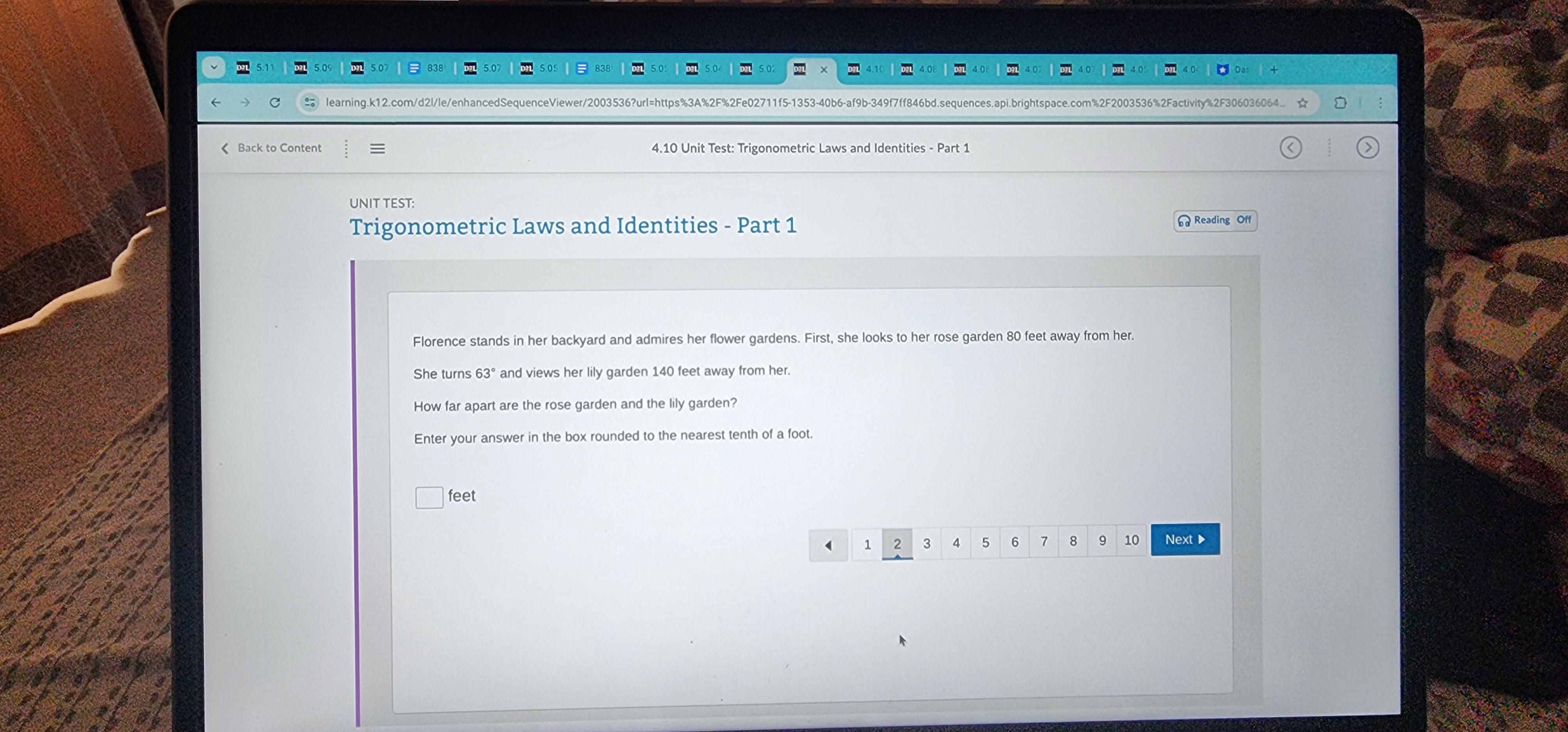This screenshot has height=732, width=1568.
Task: Click the dotted divider between activity arrows
Action: [x=1329, y=147]
